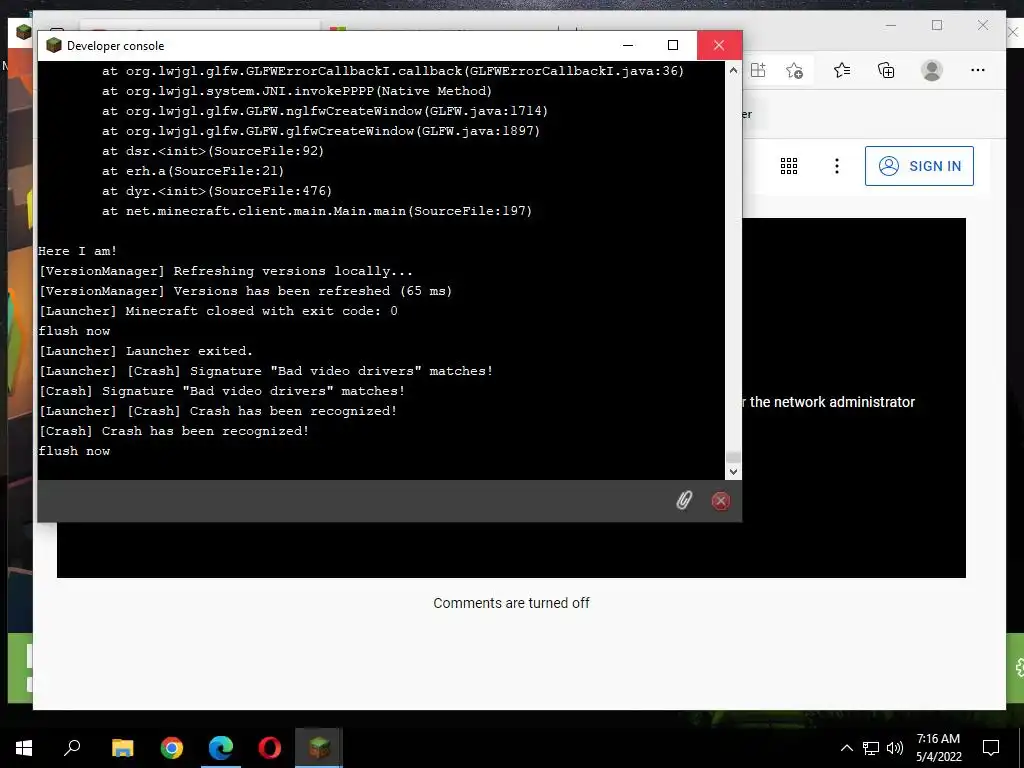The height and width of the screenshot is (768, 1024).
Task: Open the YouTube apps grid icon
Action: point(789,166)
